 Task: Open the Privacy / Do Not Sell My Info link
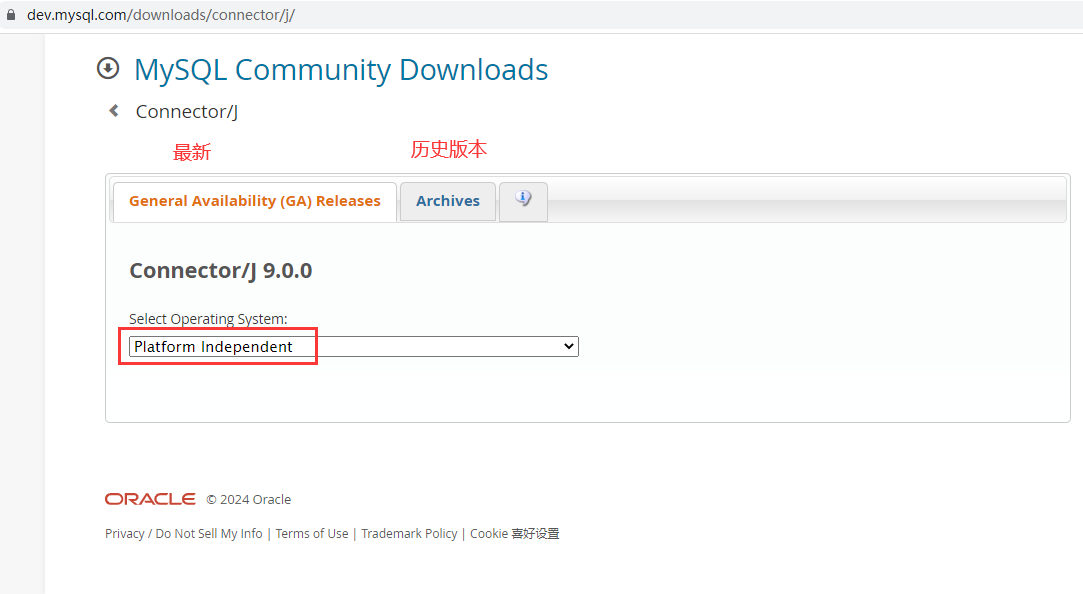coord(184,533)
